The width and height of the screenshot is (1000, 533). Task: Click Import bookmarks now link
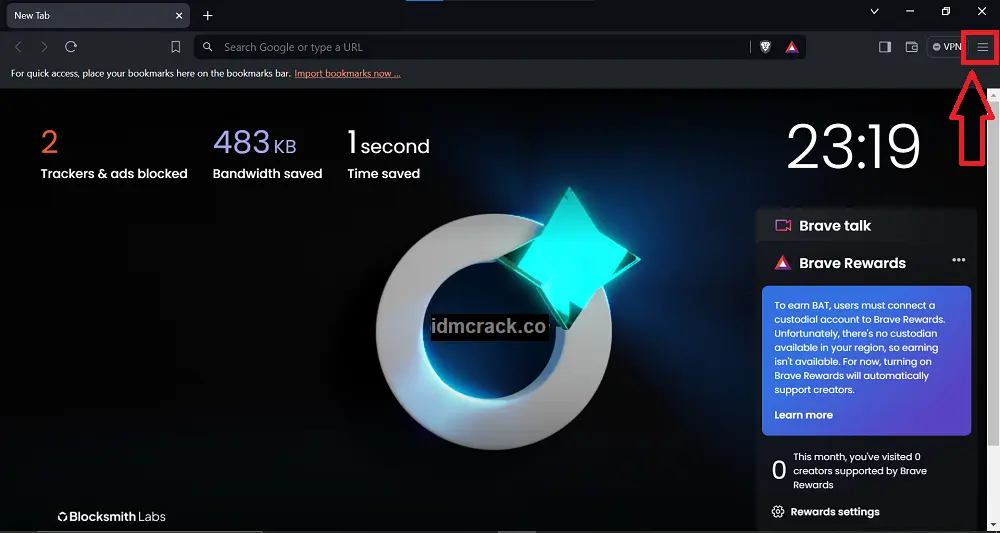point(348,73)
